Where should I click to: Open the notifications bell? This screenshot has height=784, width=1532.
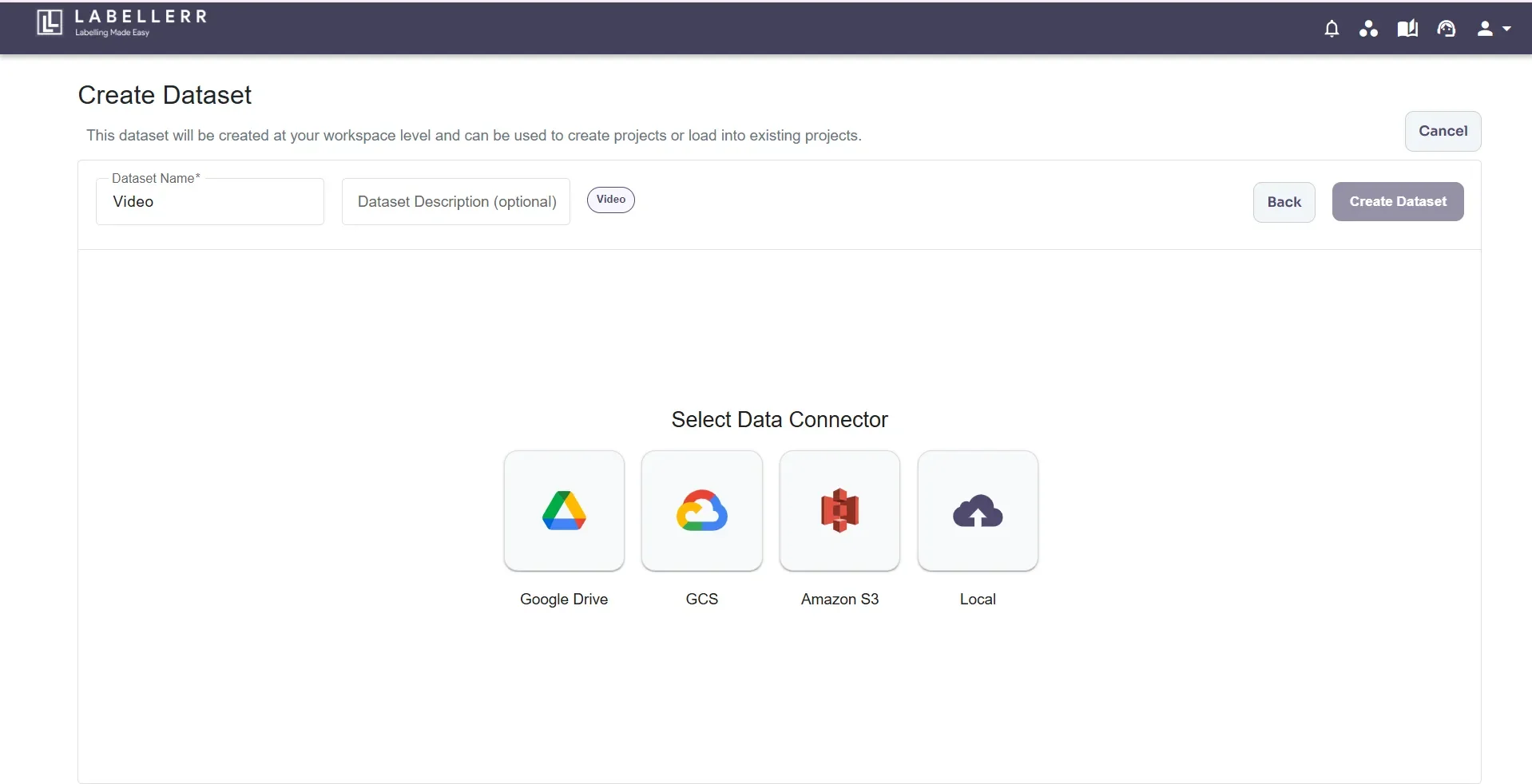1332,29
